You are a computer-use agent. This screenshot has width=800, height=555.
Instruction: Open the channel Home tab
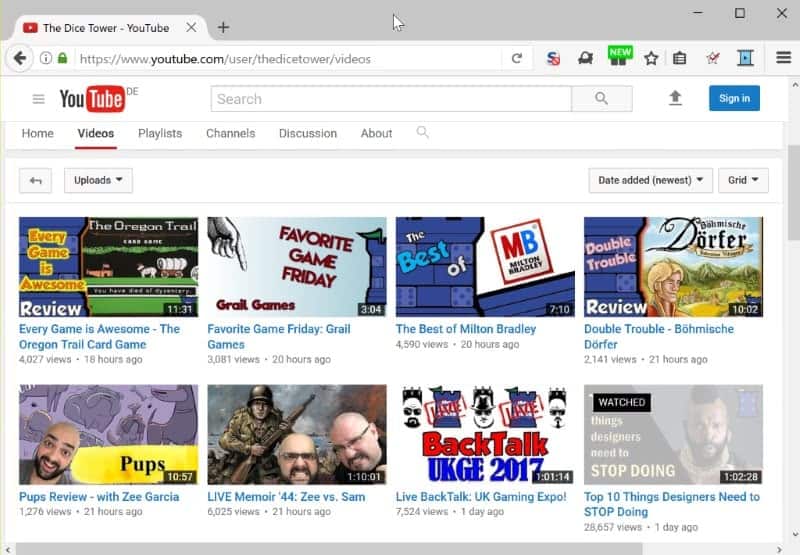pyautogui.click(x=38, y=134)
